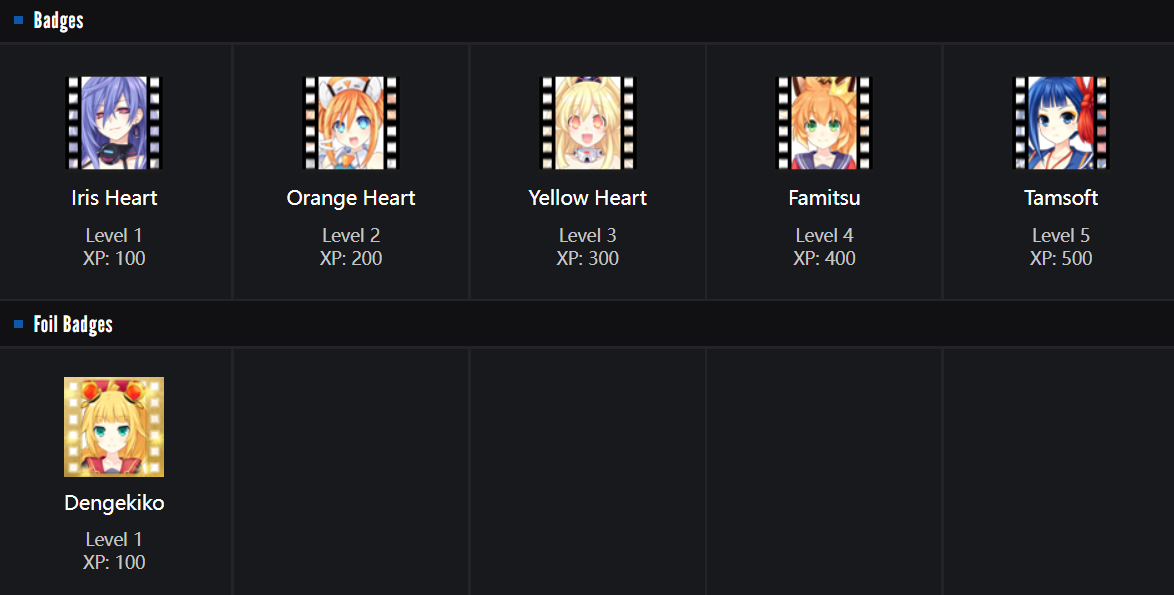Select the Orange Heart badge image
This screenshot has height=595, width=1174.
pos(351,123)
